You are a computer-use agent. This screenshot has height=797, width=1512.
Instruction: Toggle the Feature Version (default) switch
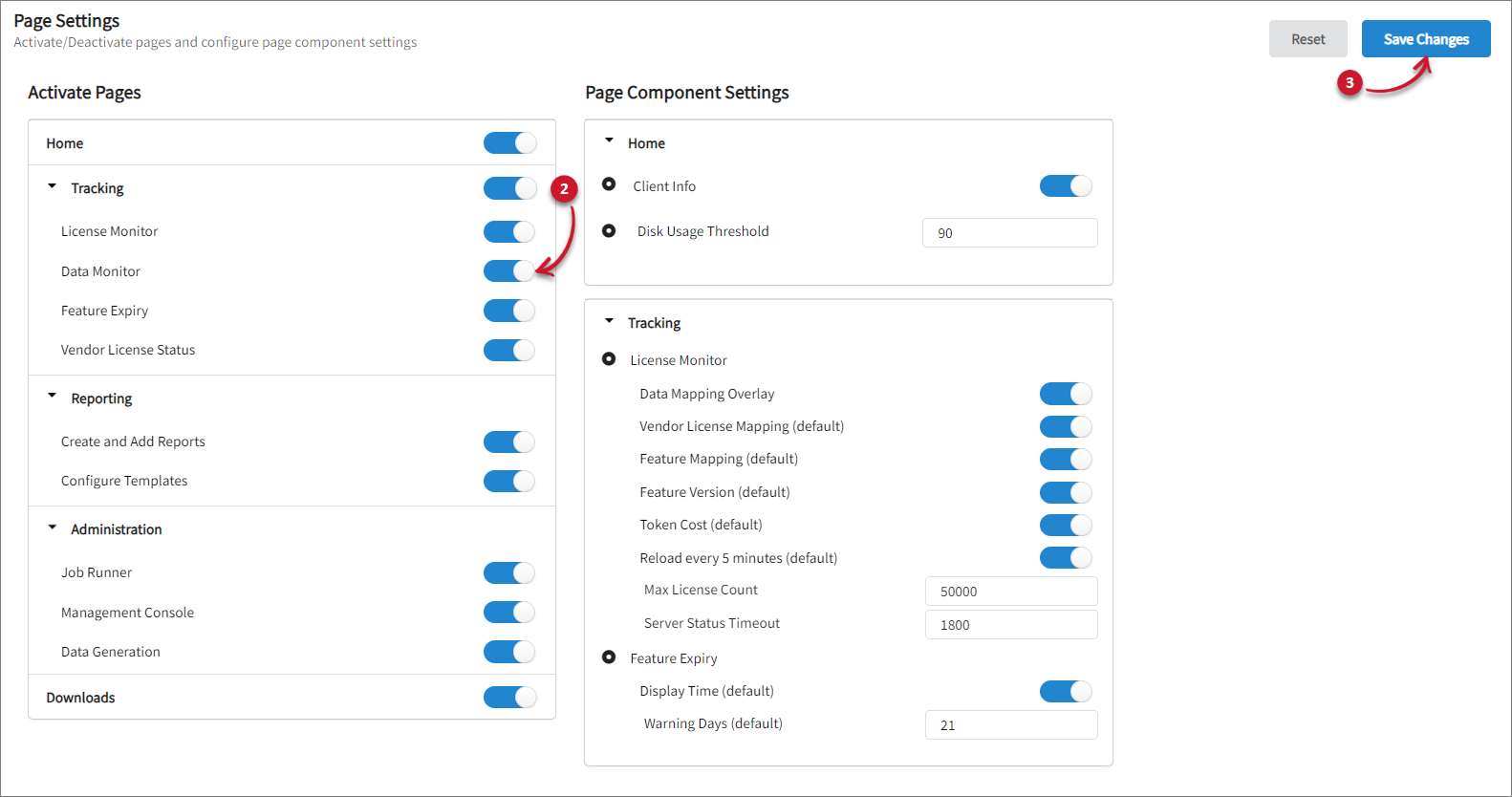pos(1066,492)
